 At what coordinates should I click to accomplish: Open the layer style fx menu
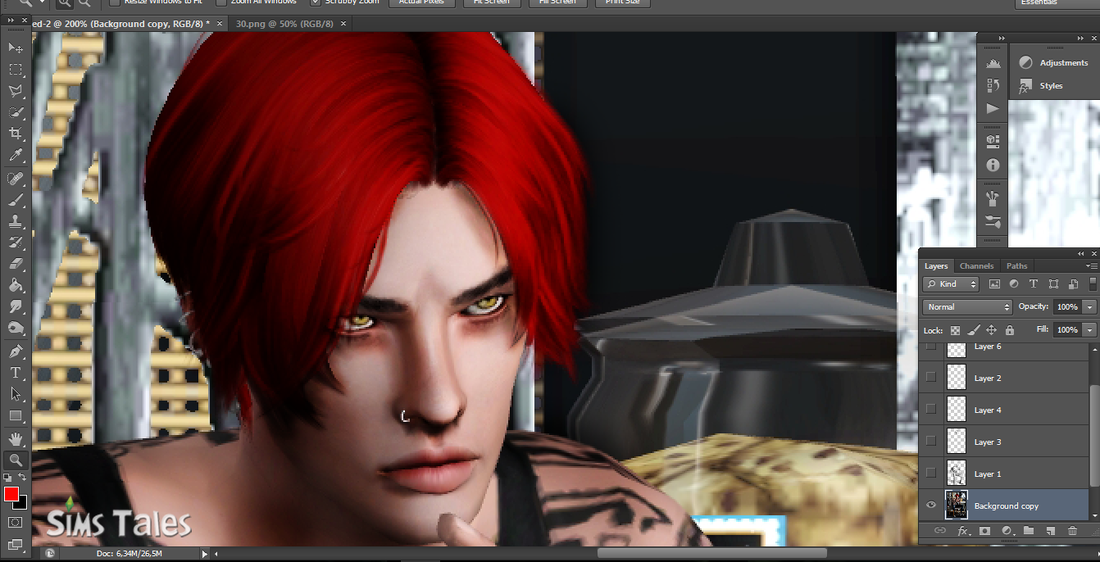tap(962, 531)
